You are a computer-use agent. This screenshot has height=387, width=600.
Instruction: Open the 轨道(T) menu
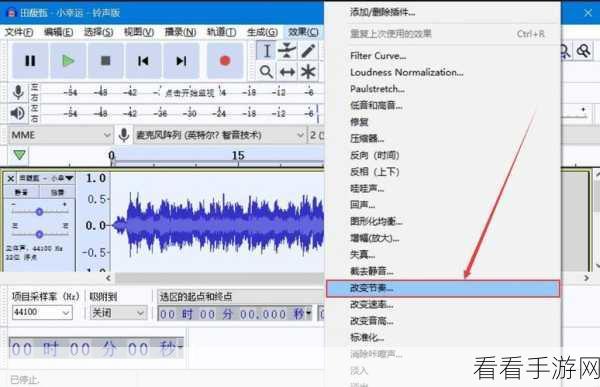coord(221,32)
